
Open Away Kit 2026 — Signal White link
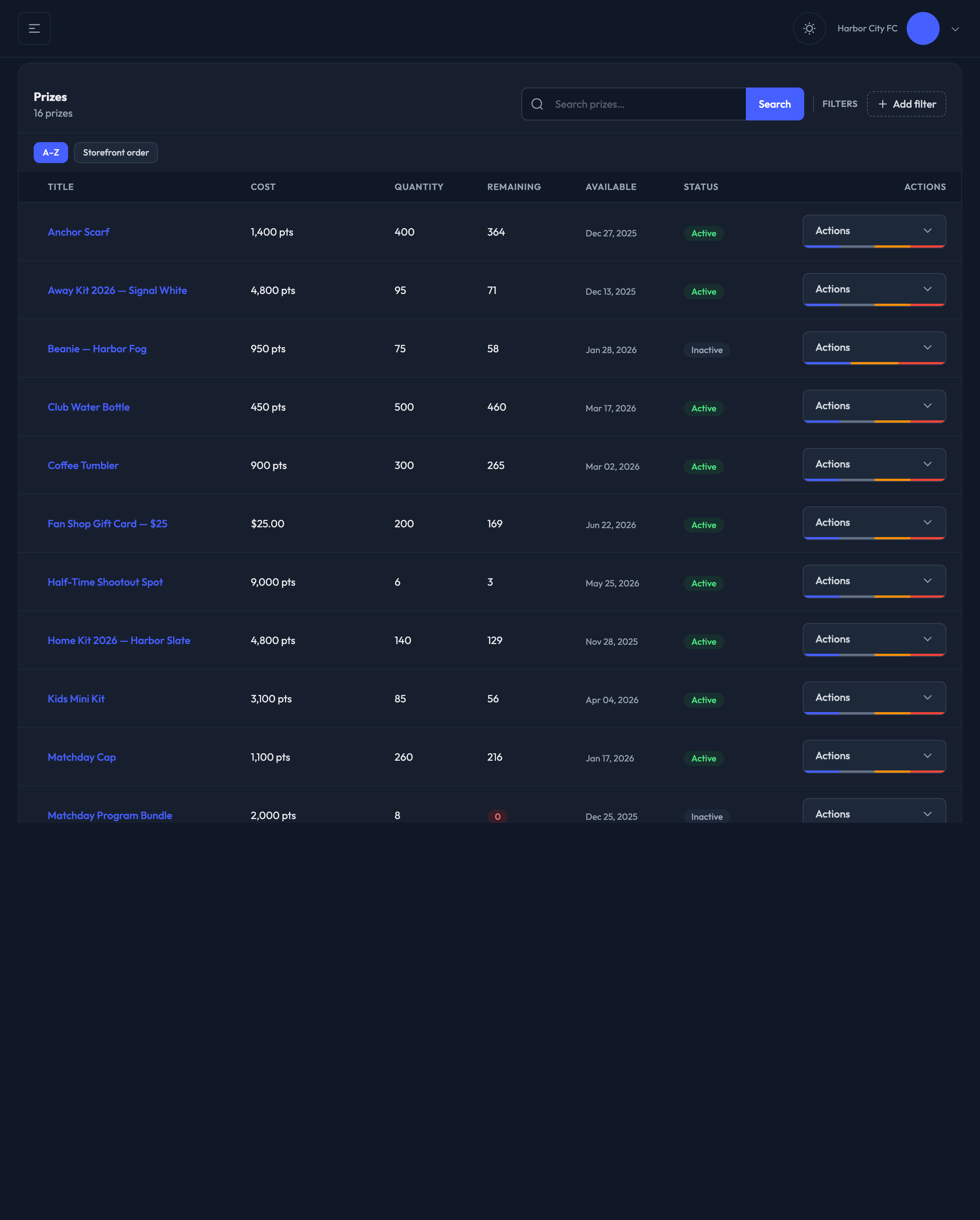tap(117, 290)
